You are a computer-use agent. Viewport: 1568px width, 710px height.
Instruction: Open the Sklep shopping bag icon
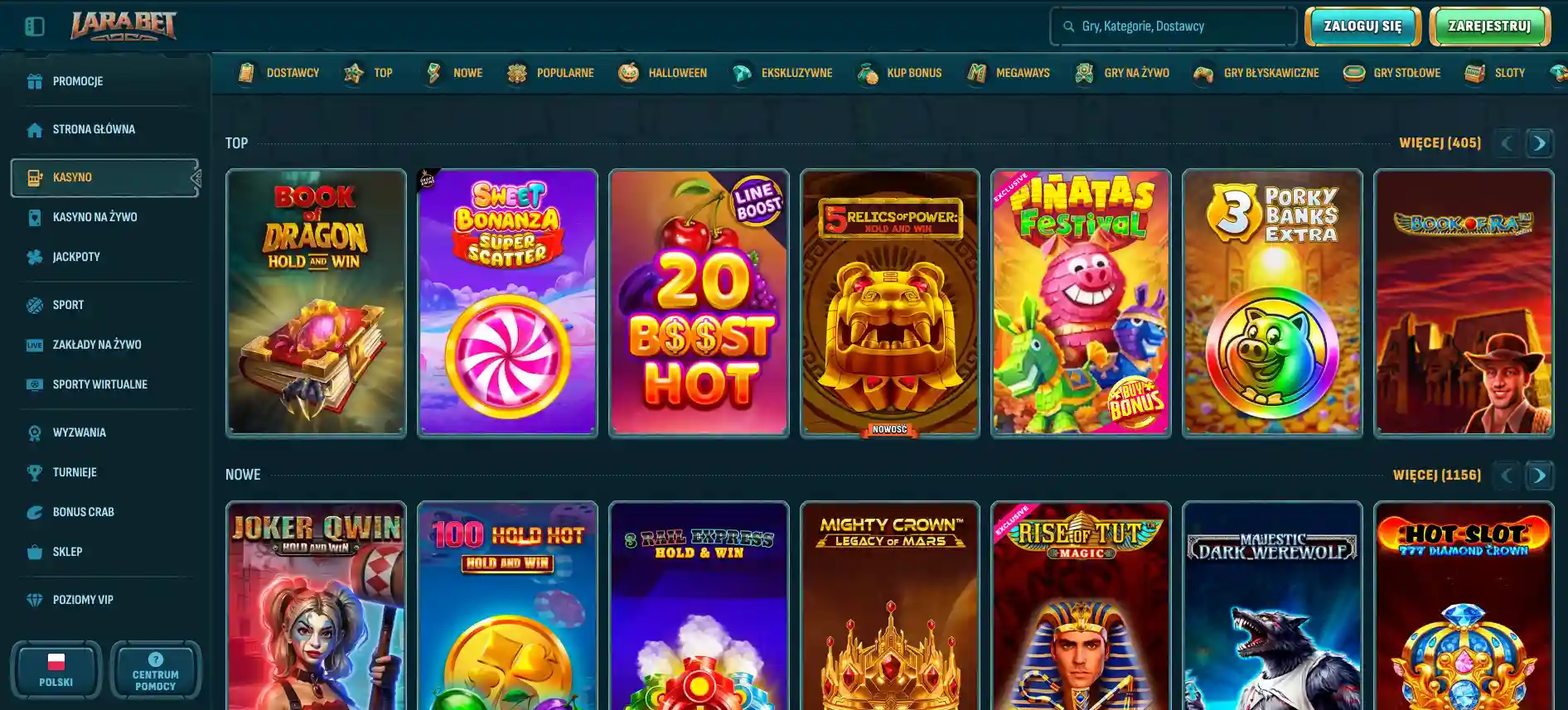(x=35, y=552)
